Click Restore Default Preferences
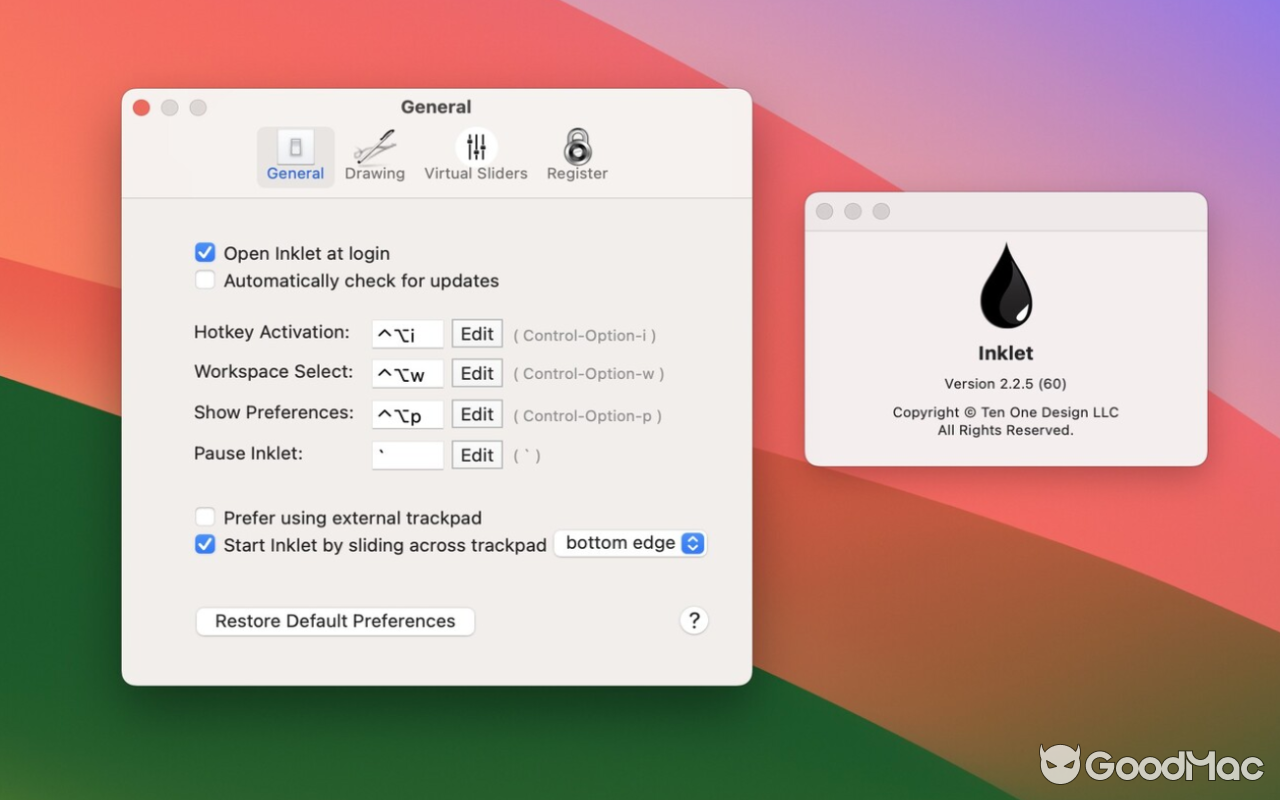This screenshot has width=1280, height=800. point(334,621)
